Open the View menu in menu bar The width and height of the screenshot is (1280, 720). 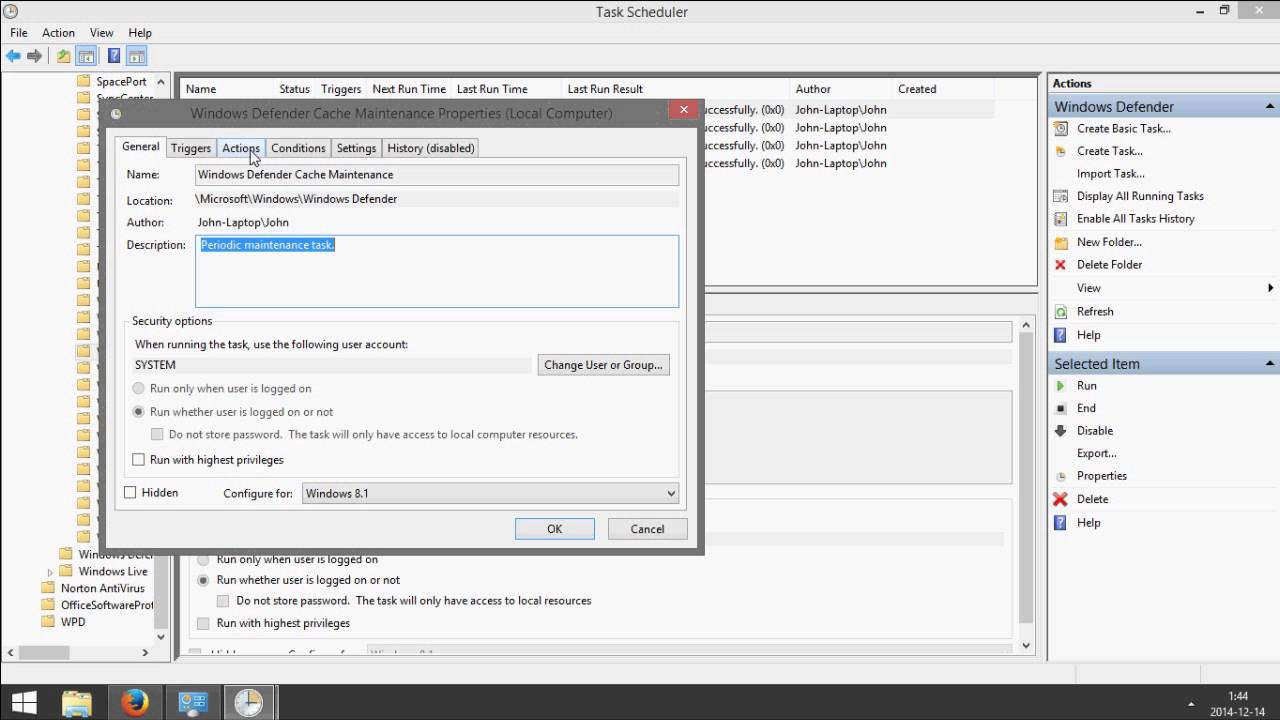point(101,33)
